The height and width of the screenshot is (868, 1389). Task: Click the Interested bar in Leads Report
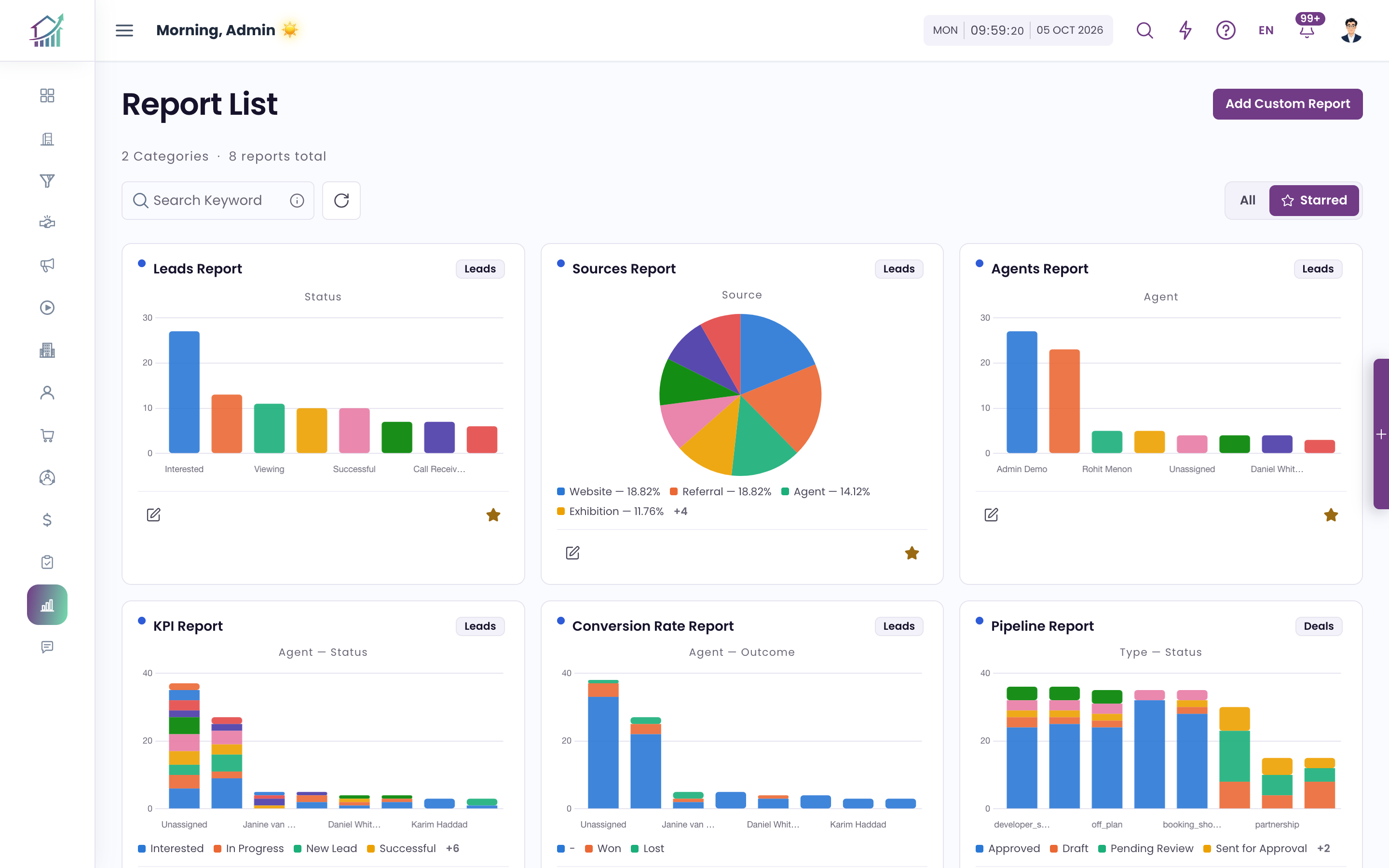pos(184,392)
